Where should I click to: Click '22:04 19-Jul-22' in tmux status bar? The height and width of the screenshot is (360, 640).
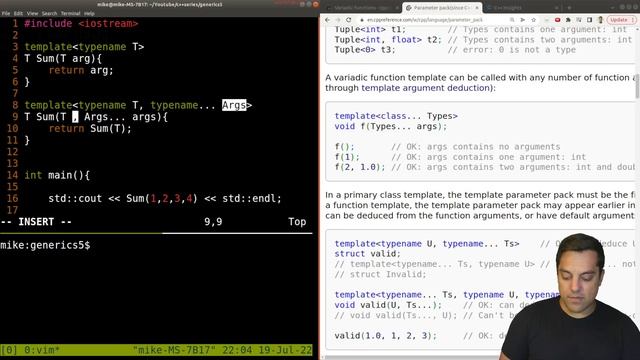[267, 350]
